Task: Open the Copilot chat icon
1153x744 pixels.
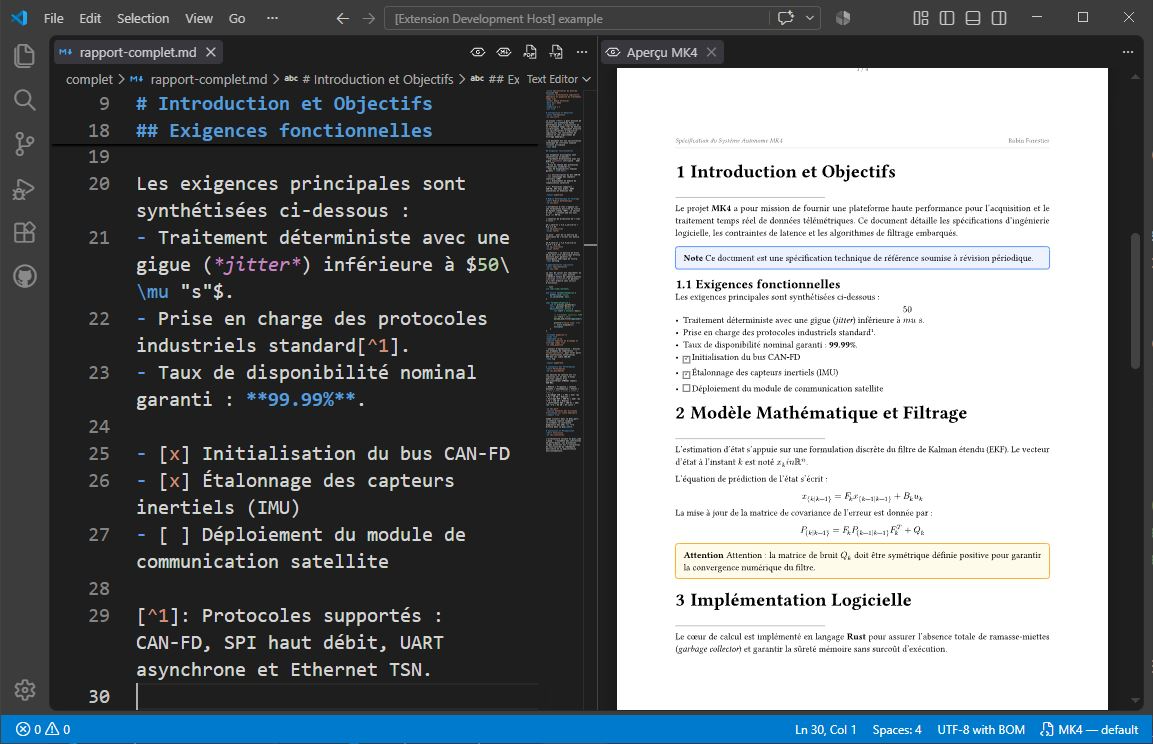Action: (785, 18)
